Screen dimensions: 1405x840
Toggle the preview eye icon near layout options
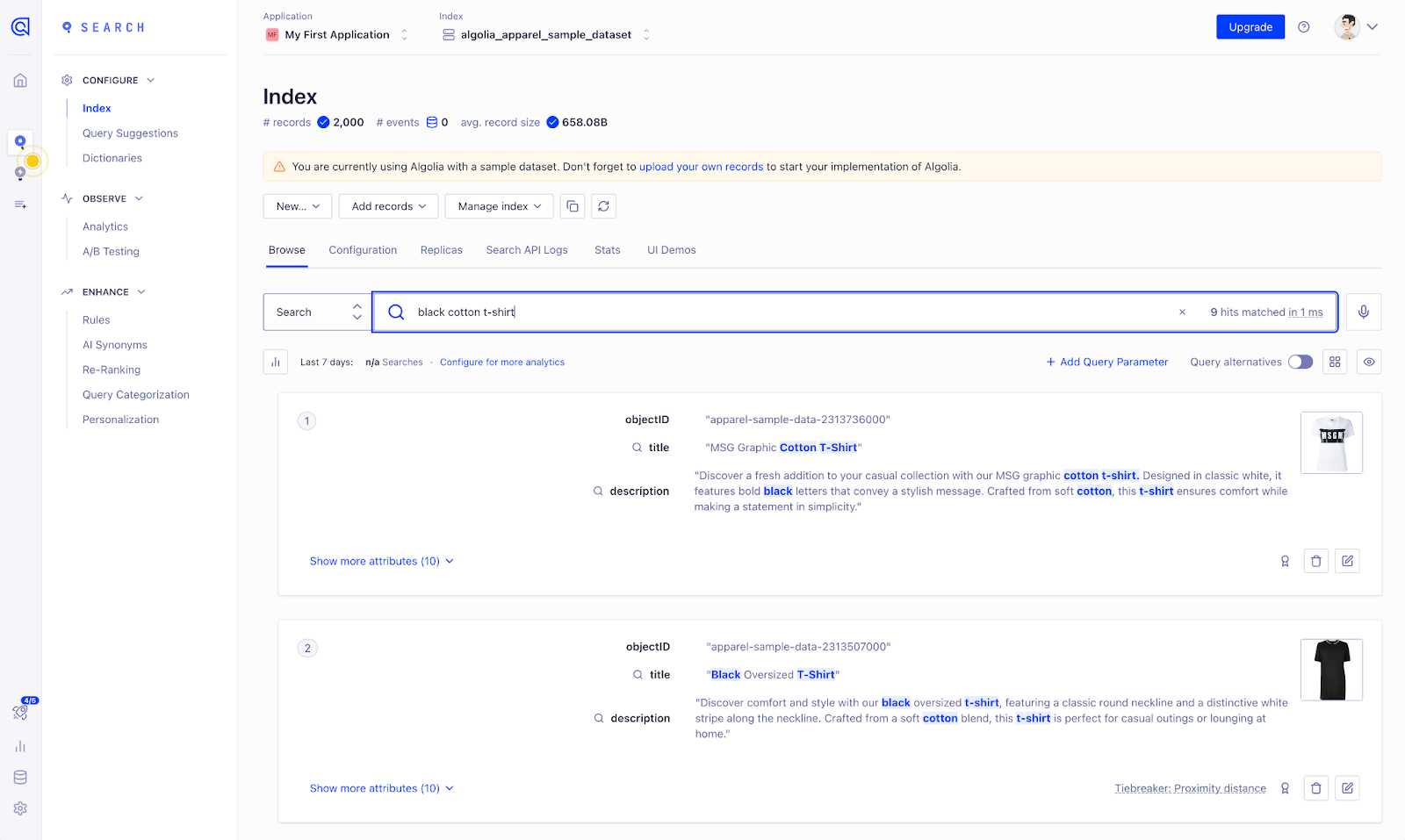pos(1368,362)
